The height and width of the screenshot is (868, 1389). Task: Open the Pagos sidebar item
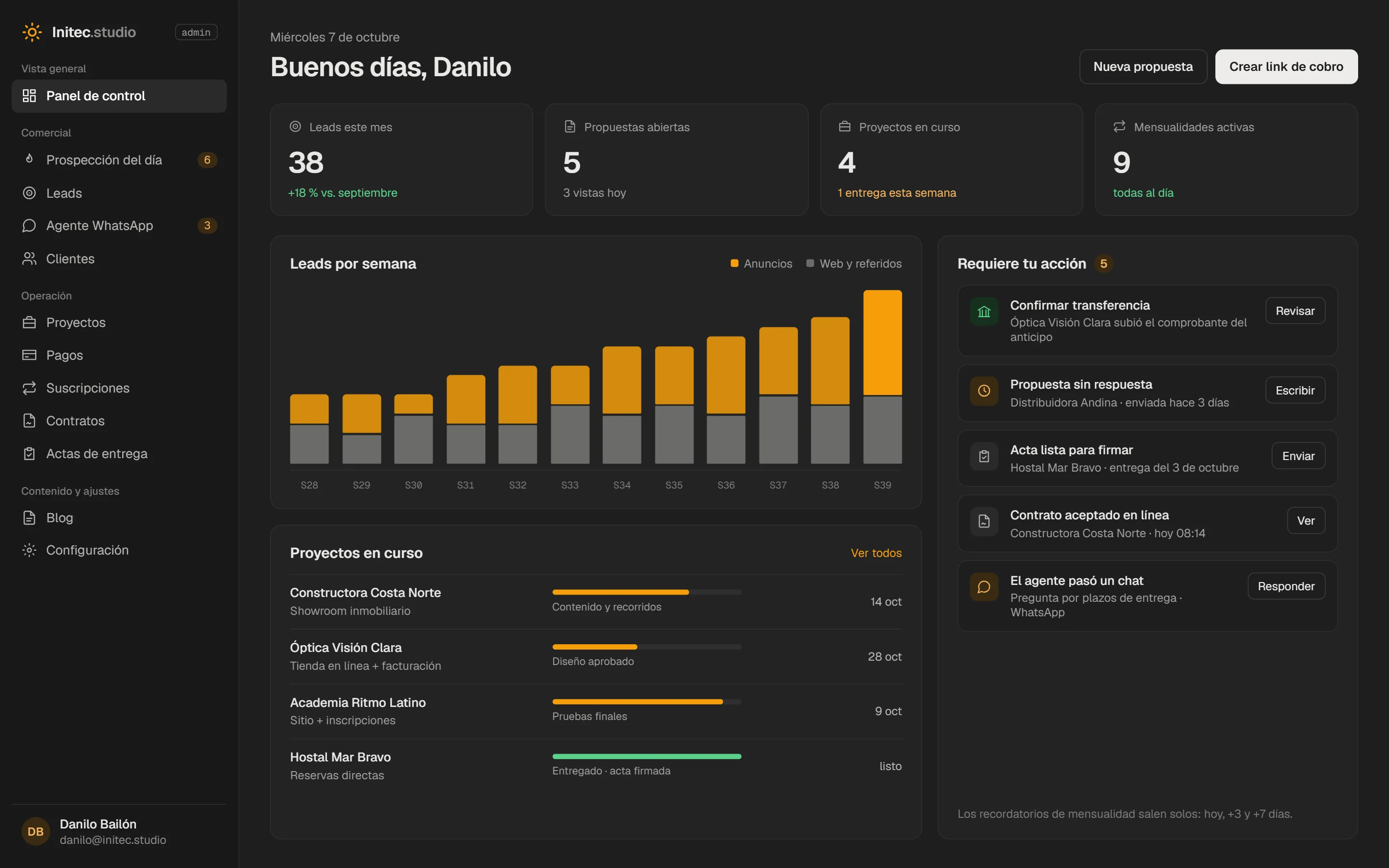[119, 355]
